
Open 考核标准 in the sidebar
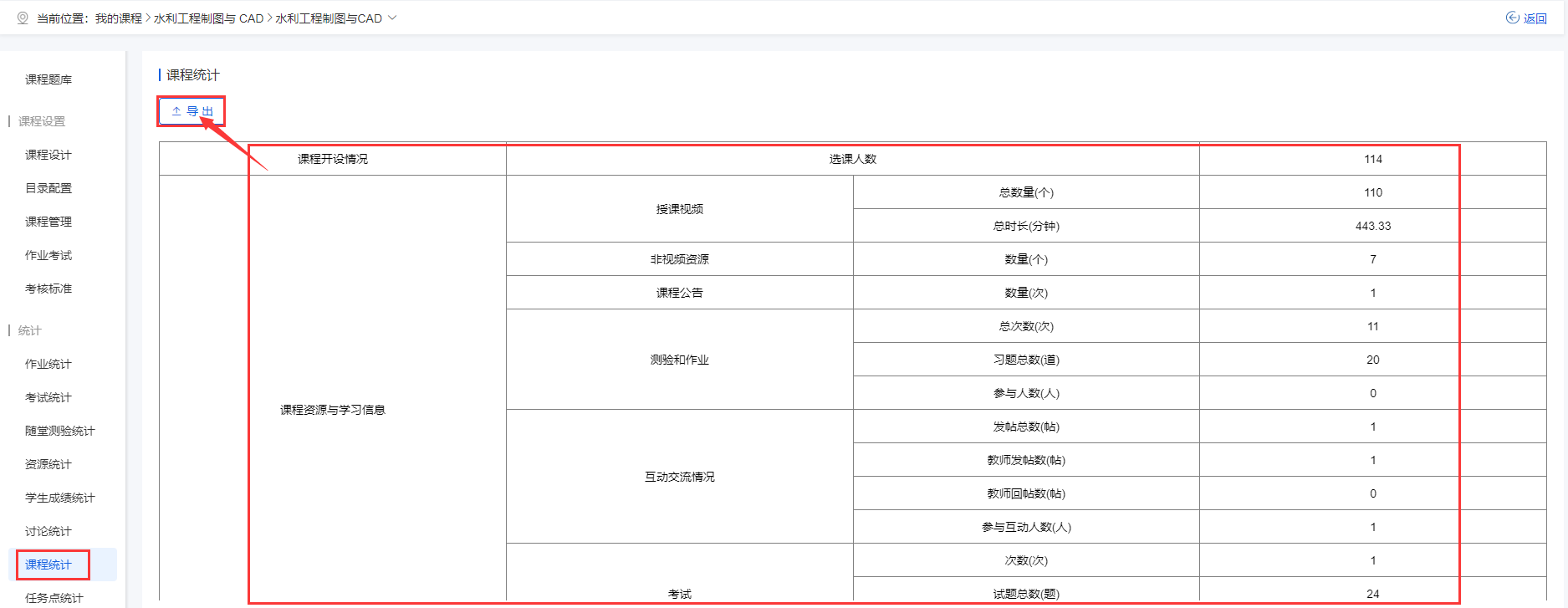[x=49, y=289]
